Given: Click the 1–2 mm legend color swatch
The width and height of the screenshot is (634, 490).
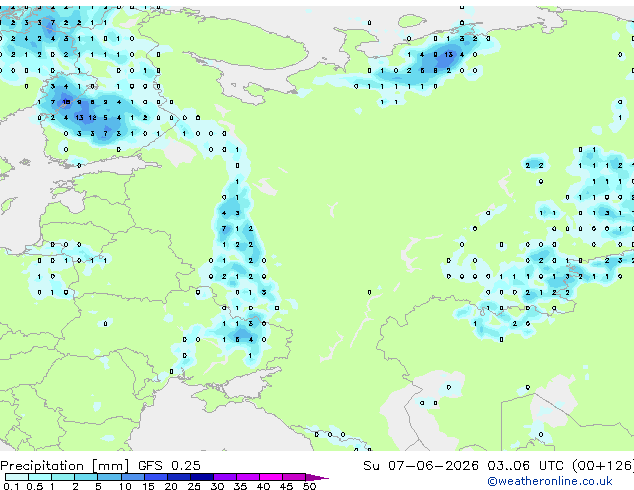Looking at the screenshot, I should [63, 477].
